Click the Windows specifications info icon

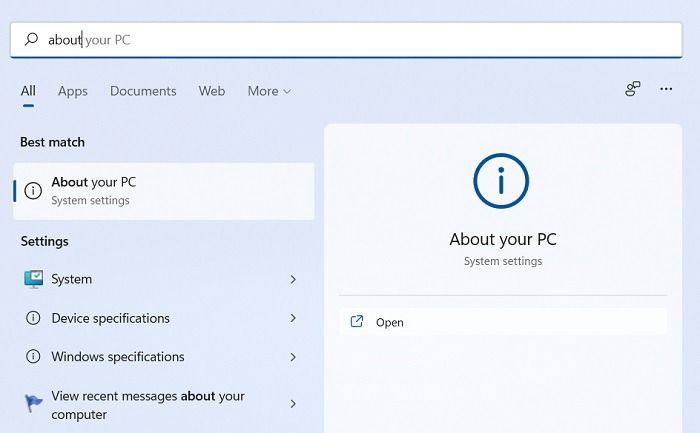click(x=33, y=356)
